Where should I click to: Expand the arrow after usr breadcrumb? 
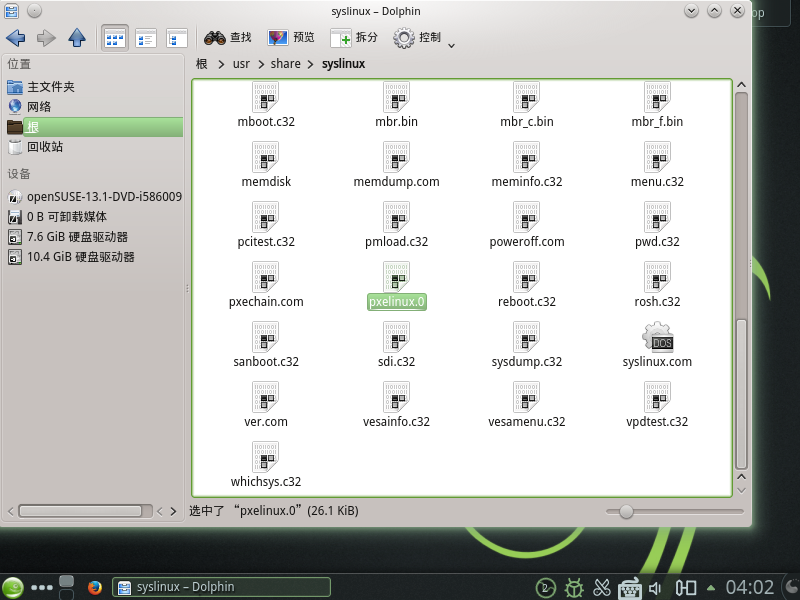[261, 64]
